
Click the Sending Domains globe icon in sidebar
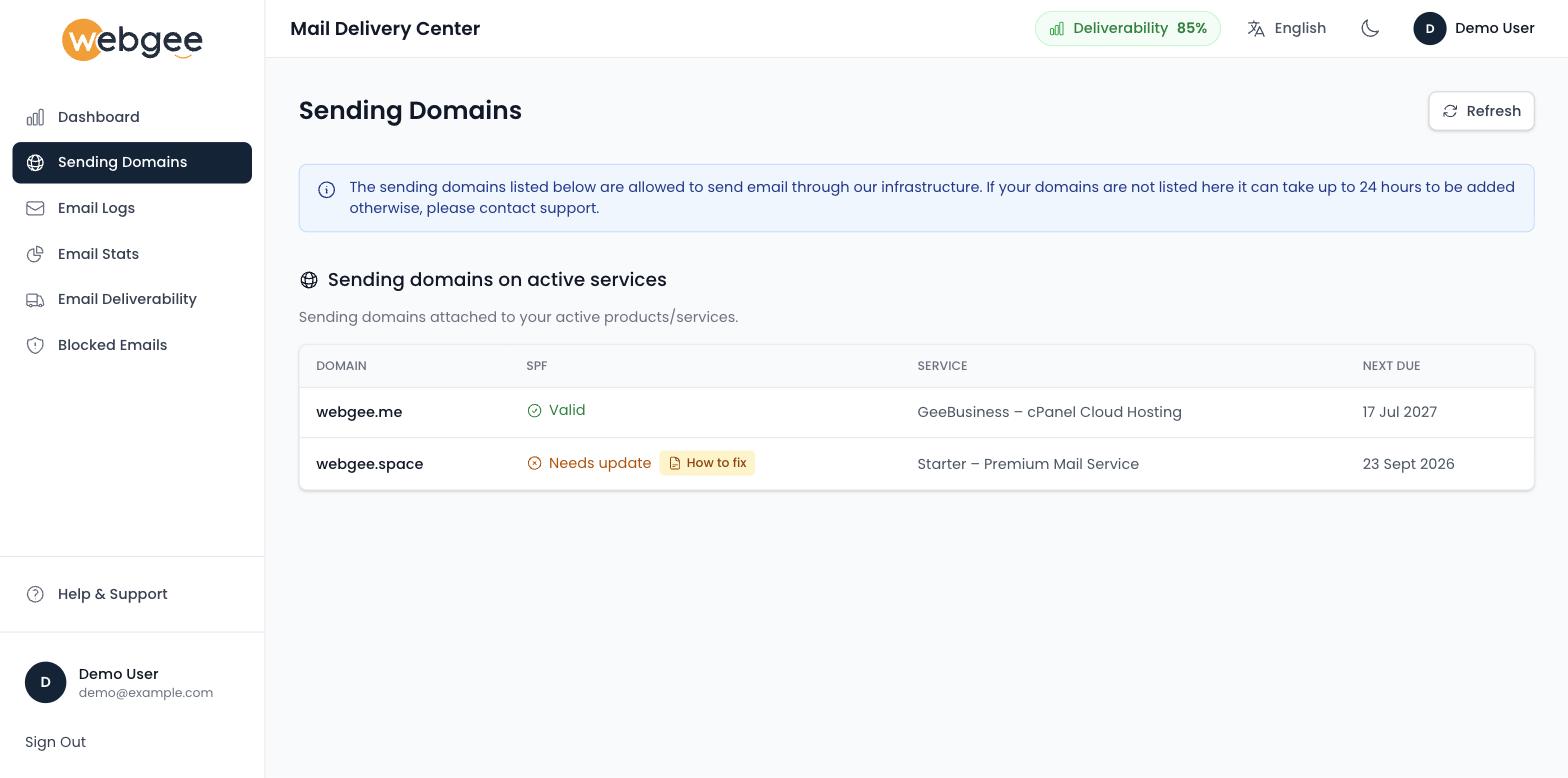(35, 163)
